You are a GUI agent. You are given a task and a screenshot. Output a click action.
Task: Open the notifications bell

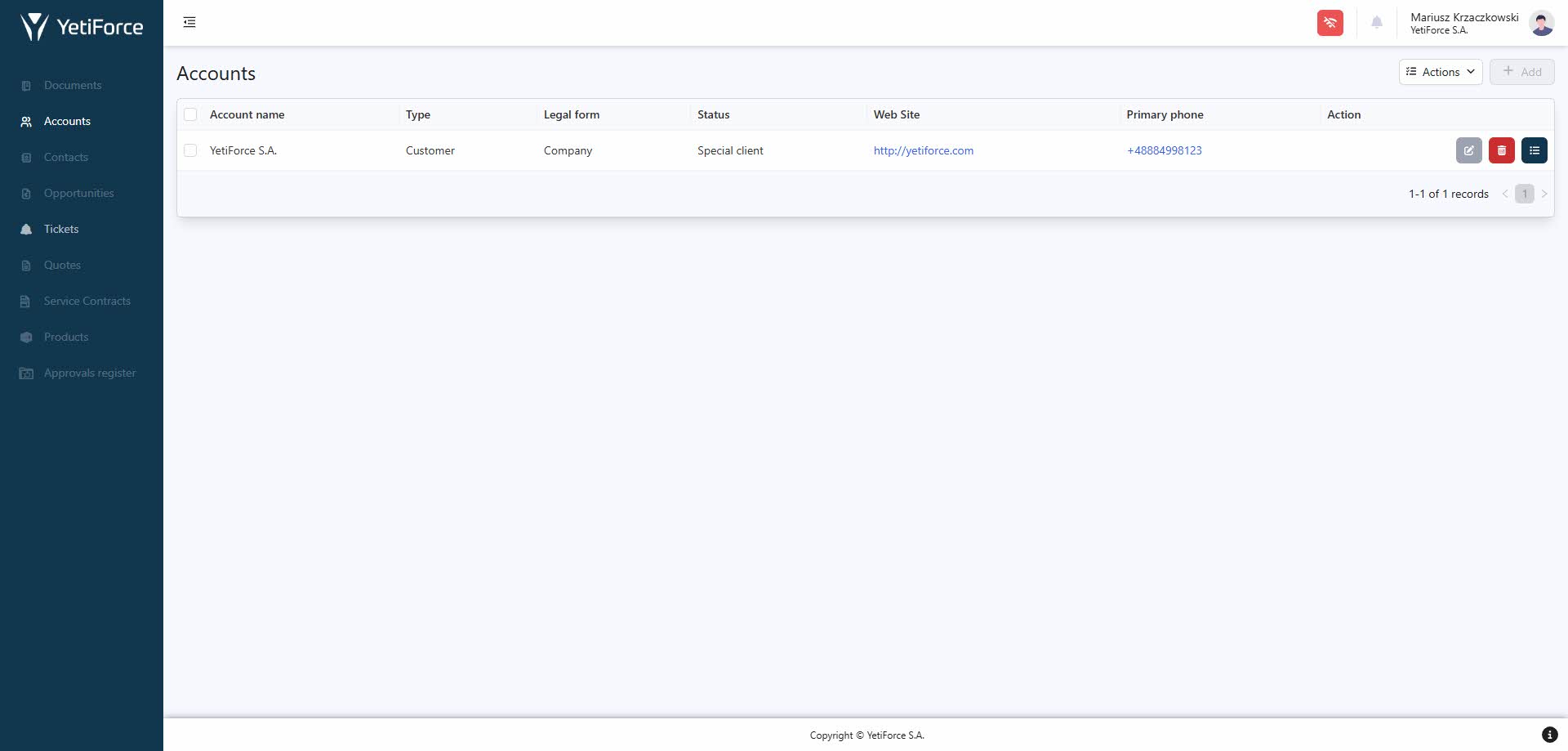1376,23
